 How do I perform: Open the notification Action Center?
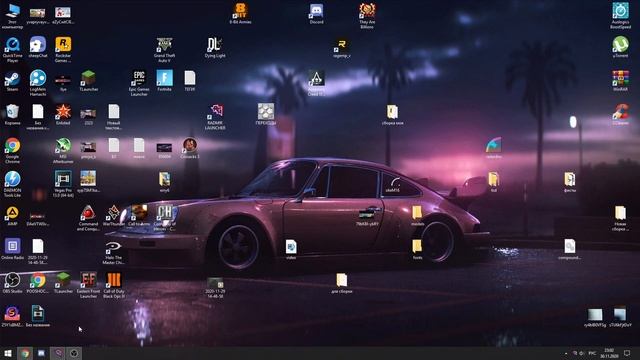627,353
